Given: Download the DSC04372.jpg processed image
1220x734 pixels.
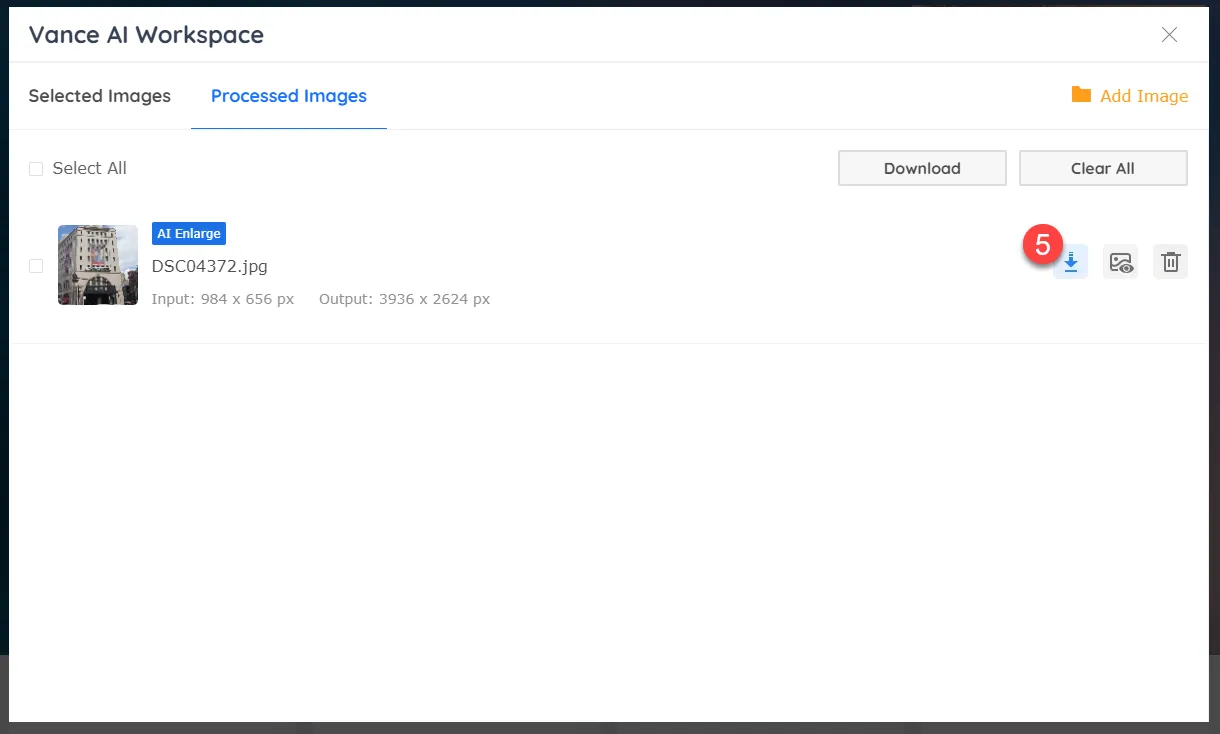Looking at the screenshot, I should coord(1070,262).
